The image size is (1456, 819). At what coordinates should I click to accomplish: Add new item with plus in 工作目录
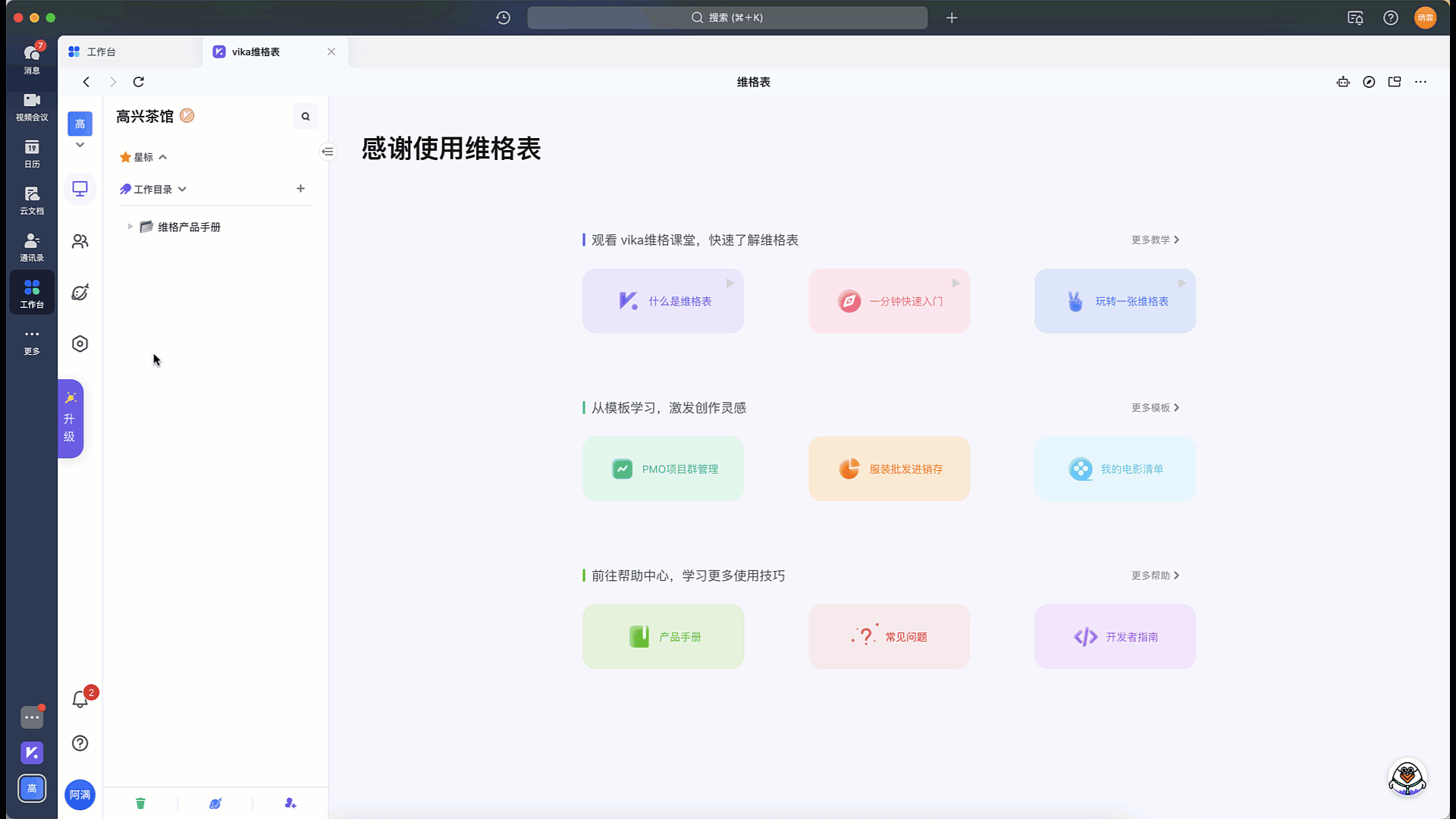click(300, 188)
